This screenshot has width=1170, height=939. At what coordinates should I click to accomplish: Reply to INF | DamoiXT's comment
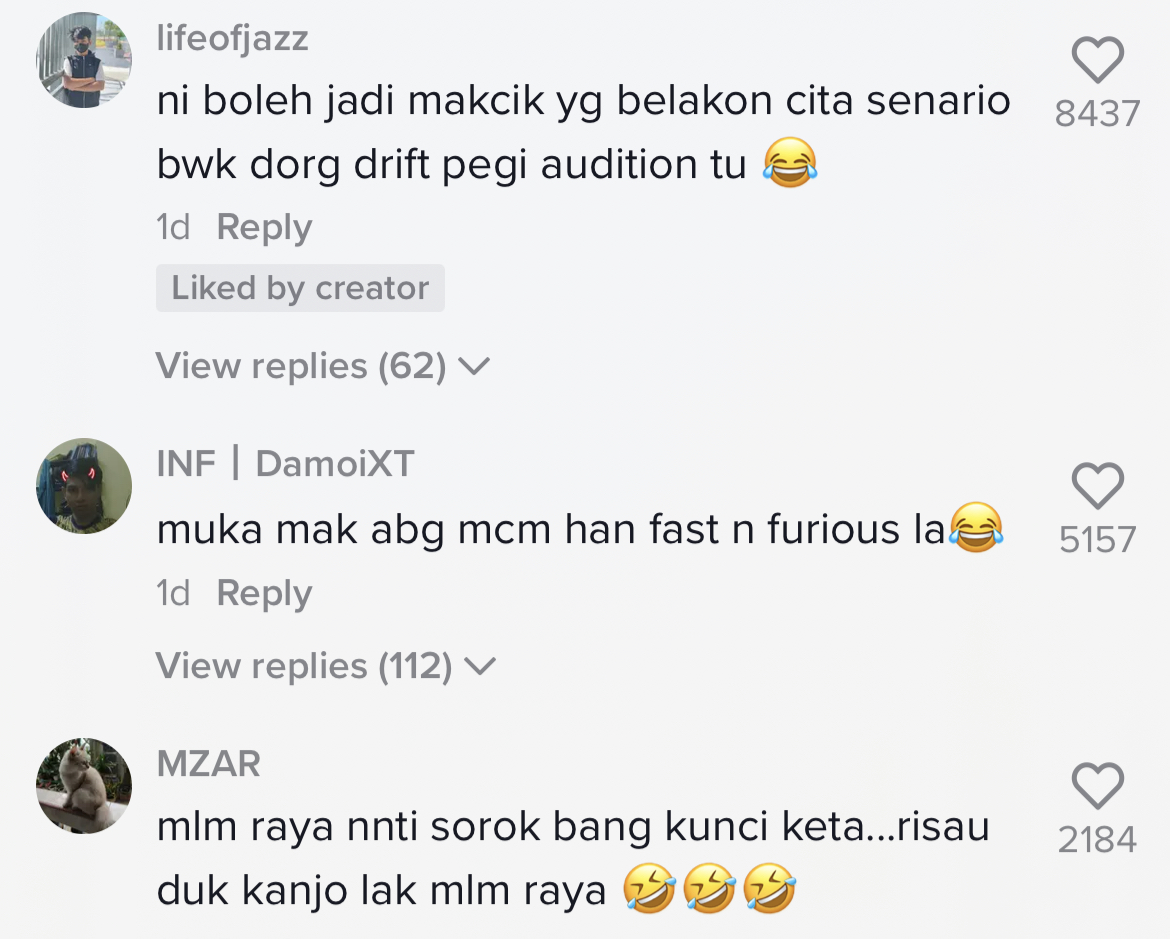click(264, 594)
